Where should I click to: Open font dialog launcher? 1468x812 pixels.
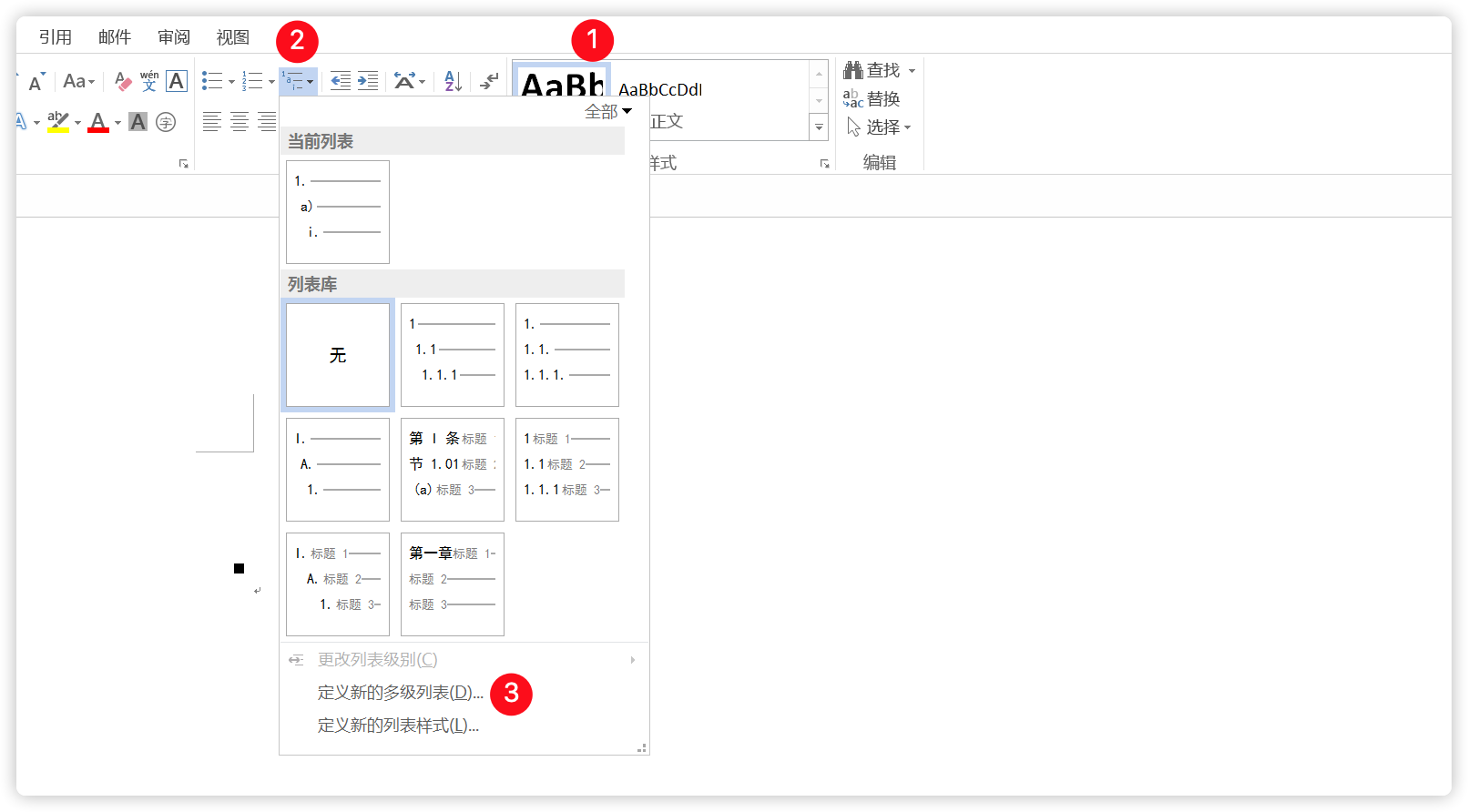point(183,164)
